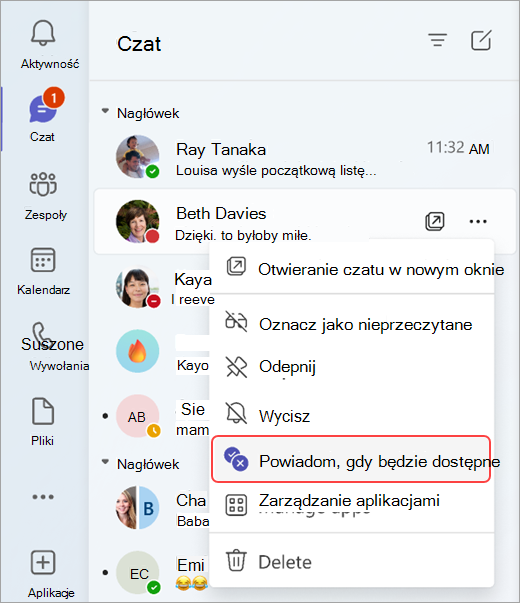Open Pliki files icon
This screenshot has height=603, width=520.
42,411
